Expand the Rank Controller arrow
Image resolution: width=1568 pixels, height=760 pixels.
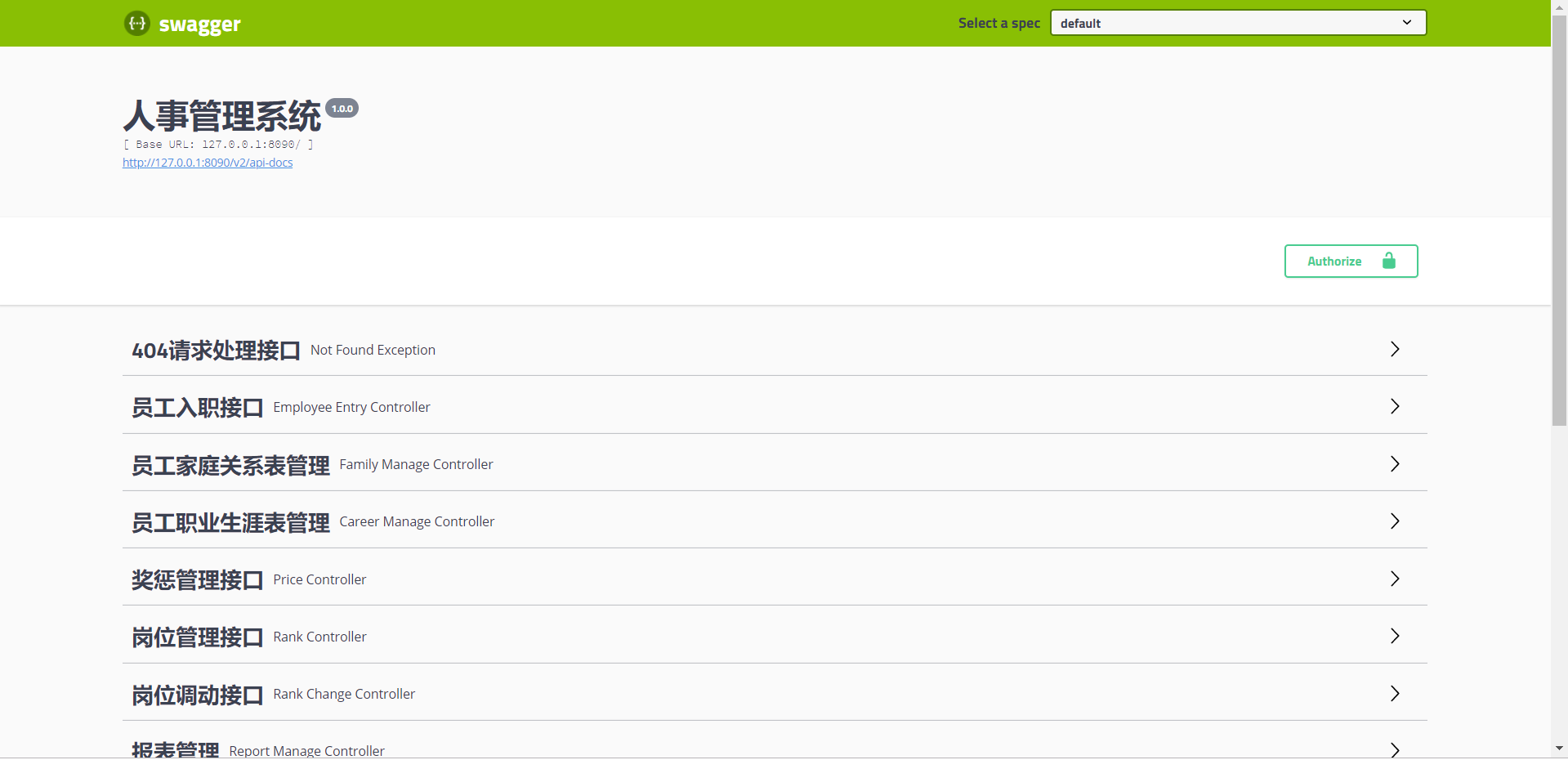click(x=1395, y=636)
